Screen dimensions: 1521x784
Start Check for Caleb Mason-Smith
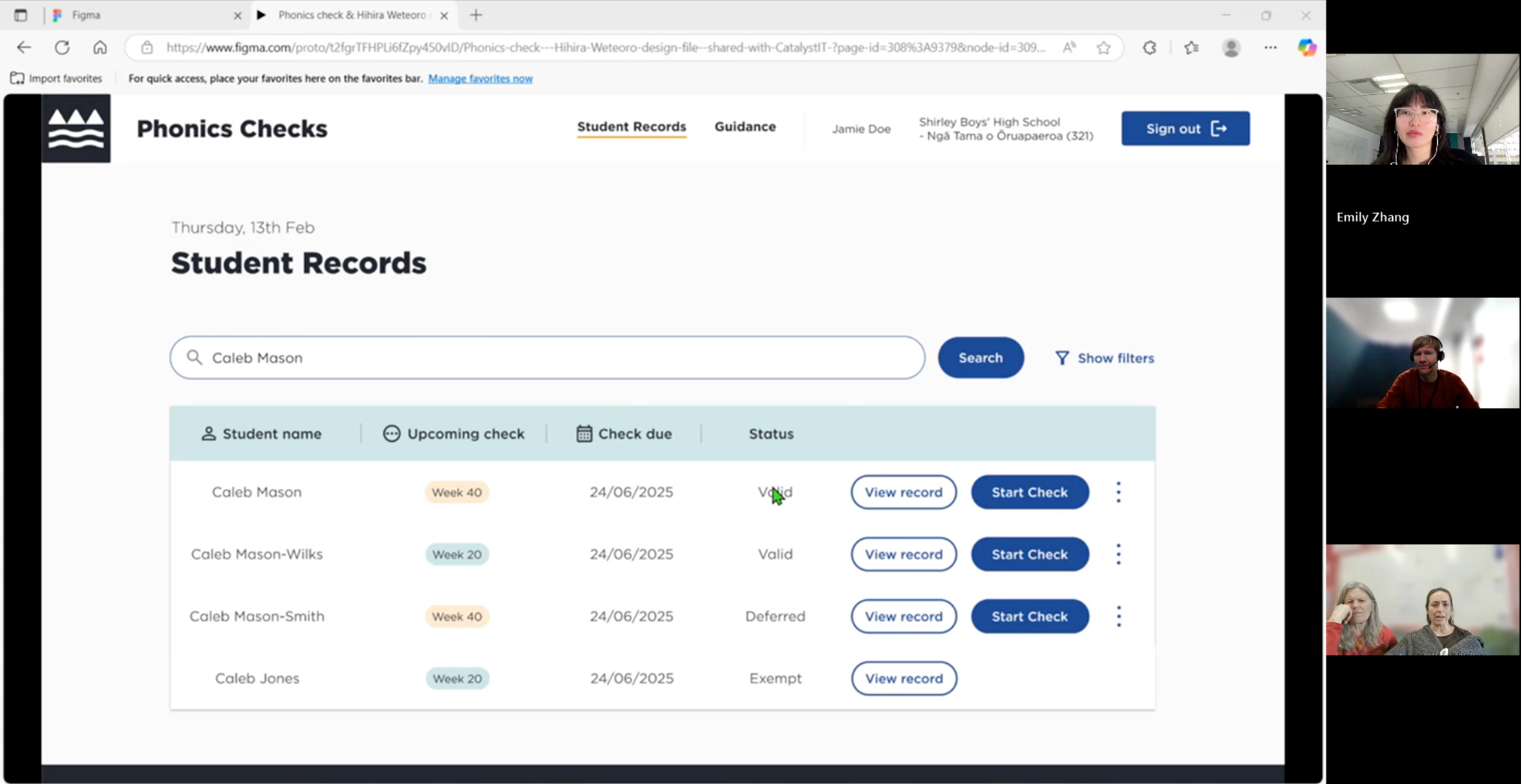click(1029, 616)
